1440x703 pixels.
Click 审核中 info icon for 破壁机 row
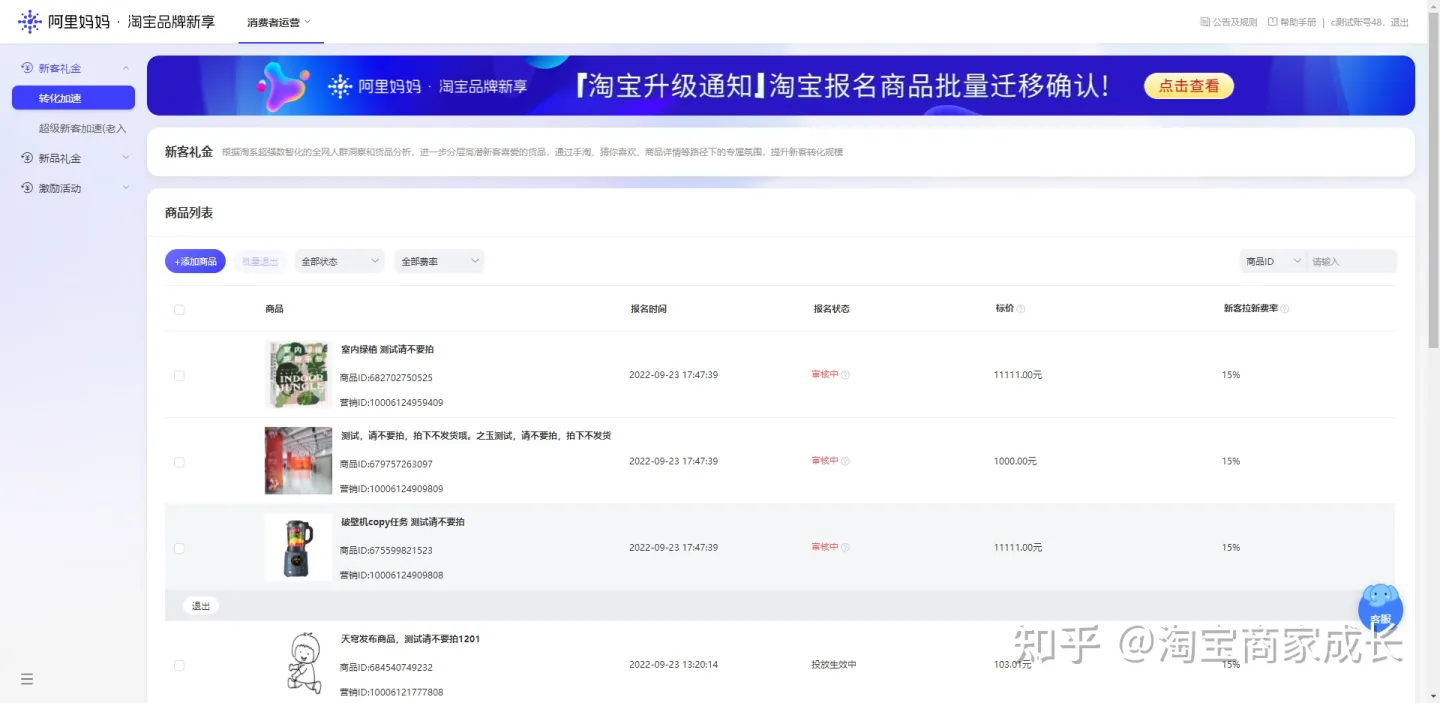coord(845,548)
